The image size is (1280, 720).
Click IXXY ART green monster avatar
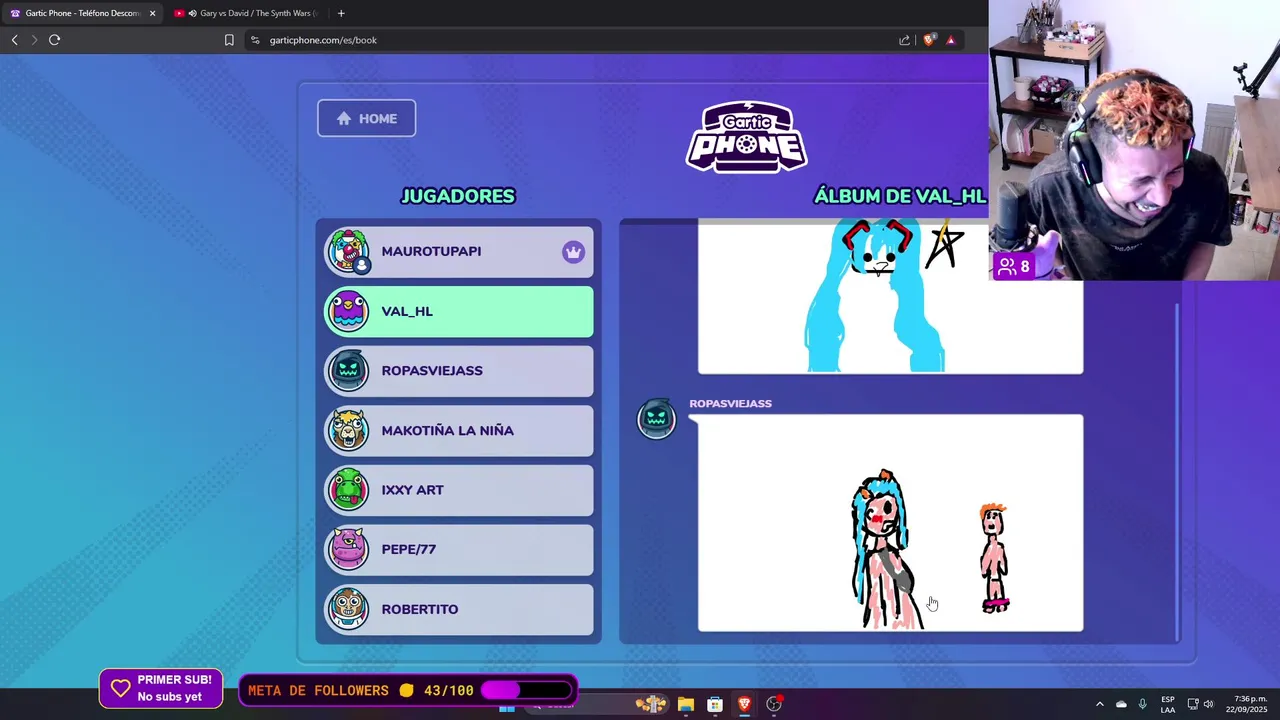click(348, 490)
